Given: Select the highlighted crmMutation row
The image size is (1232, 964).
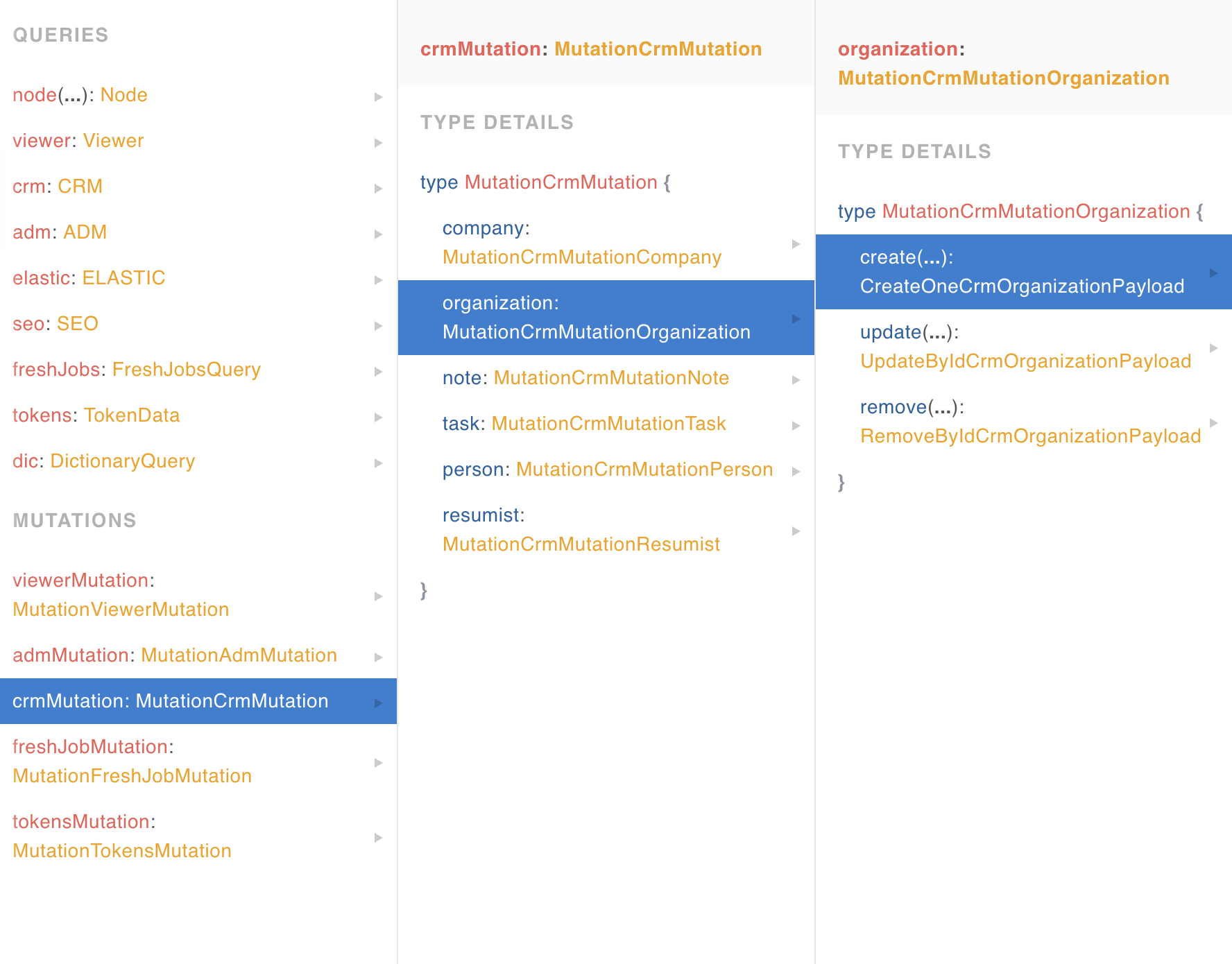Looking at the screenshot, I should 198,701.
